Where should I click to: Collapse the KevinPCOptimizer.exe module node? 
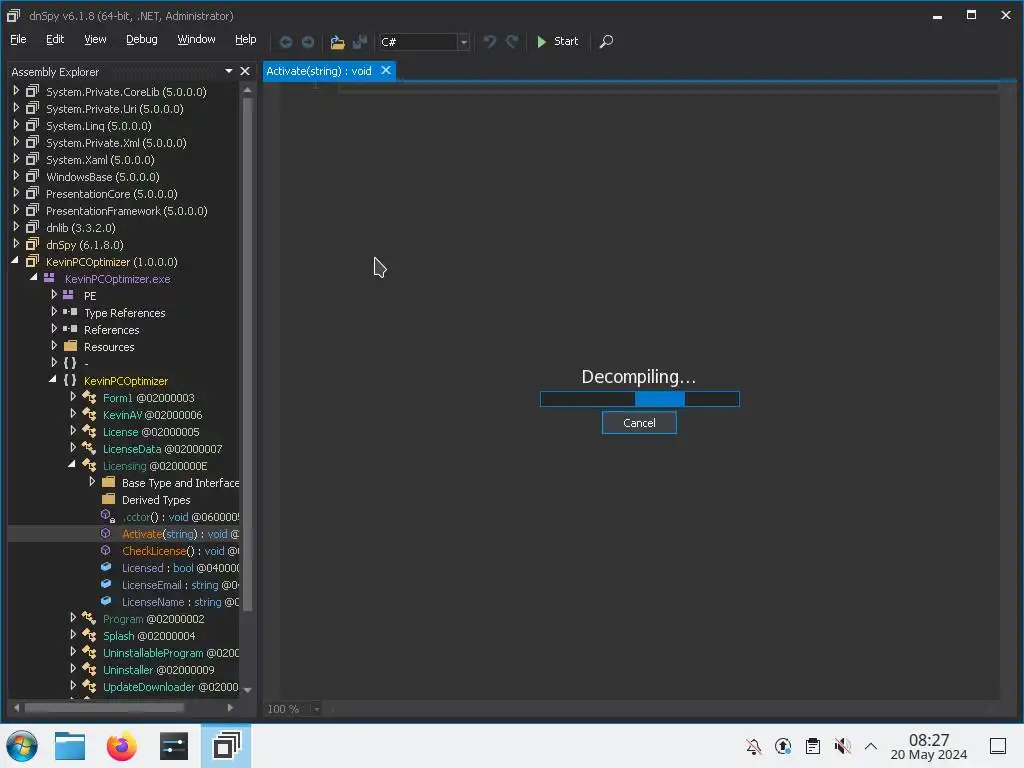pyautogui.click(x=34, y=278)
